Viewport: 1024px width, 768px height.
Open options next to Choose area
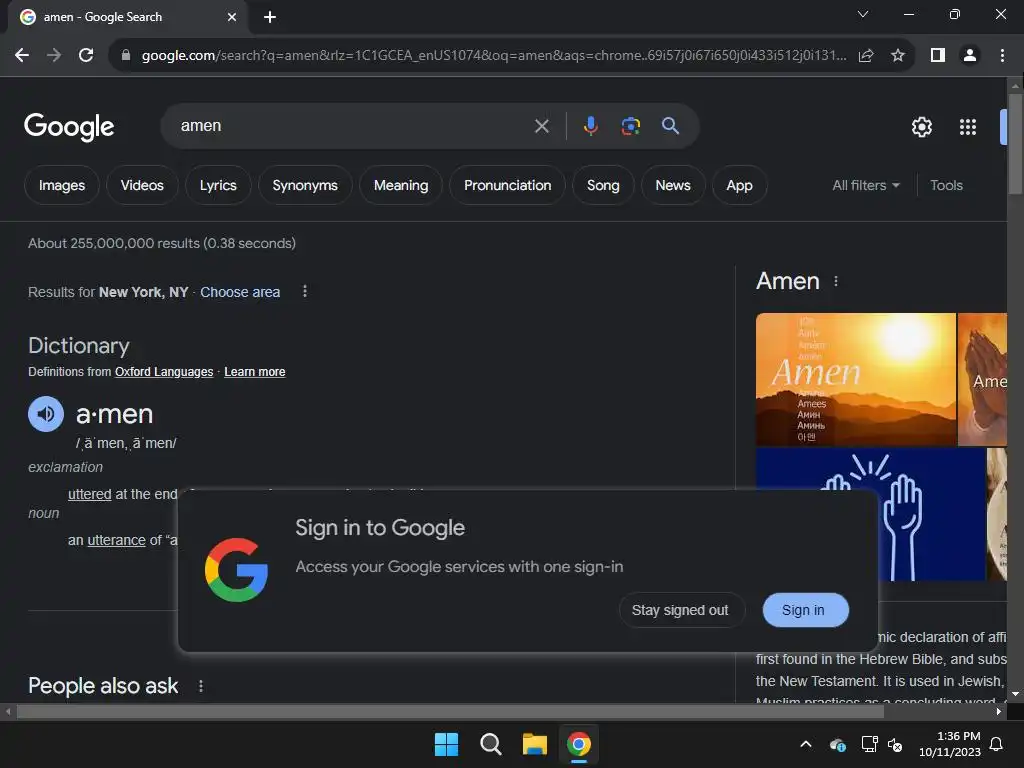(x=304, y=291)
